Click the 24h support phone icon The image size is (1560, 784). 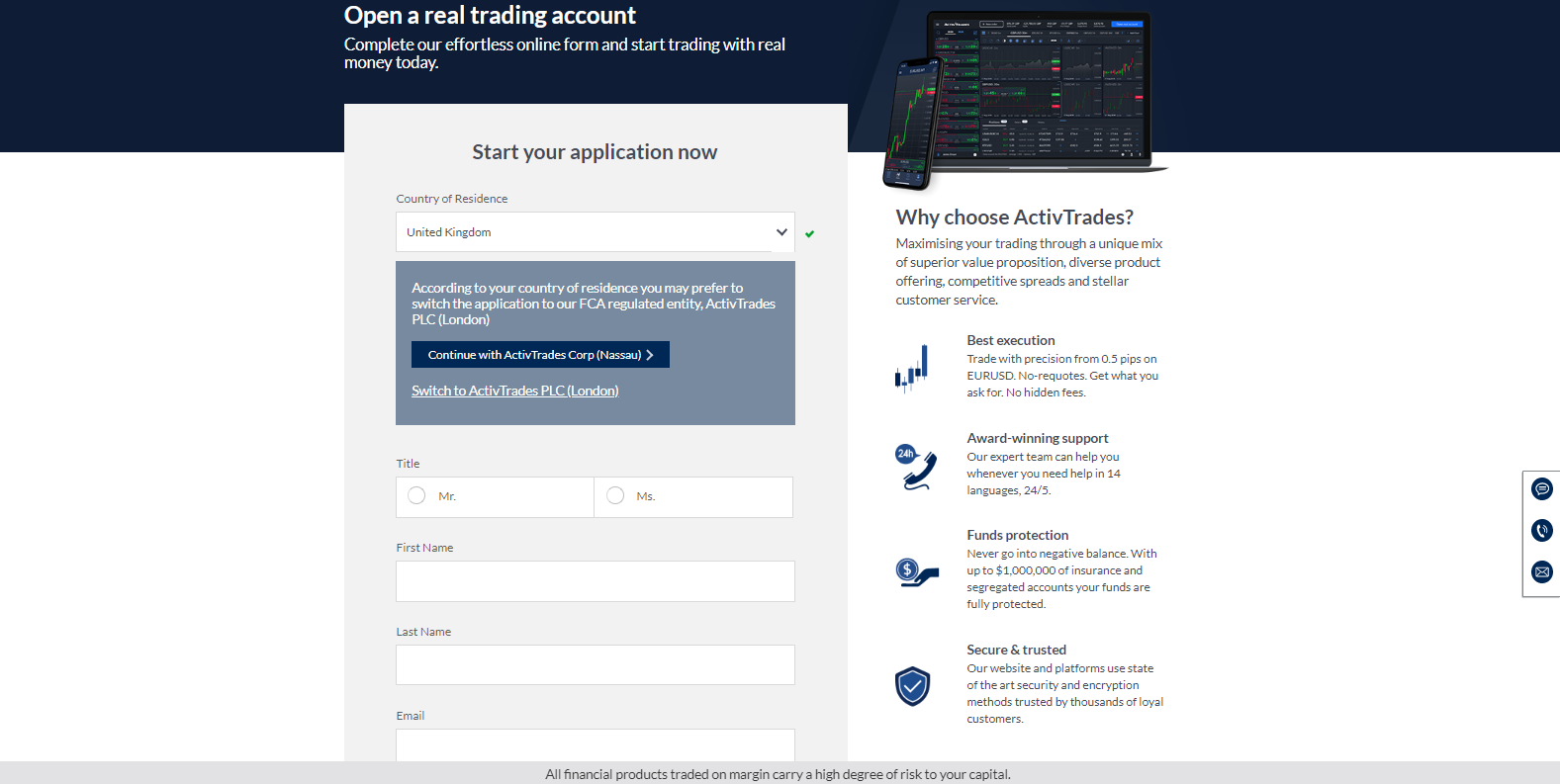(x=915, y=468)
